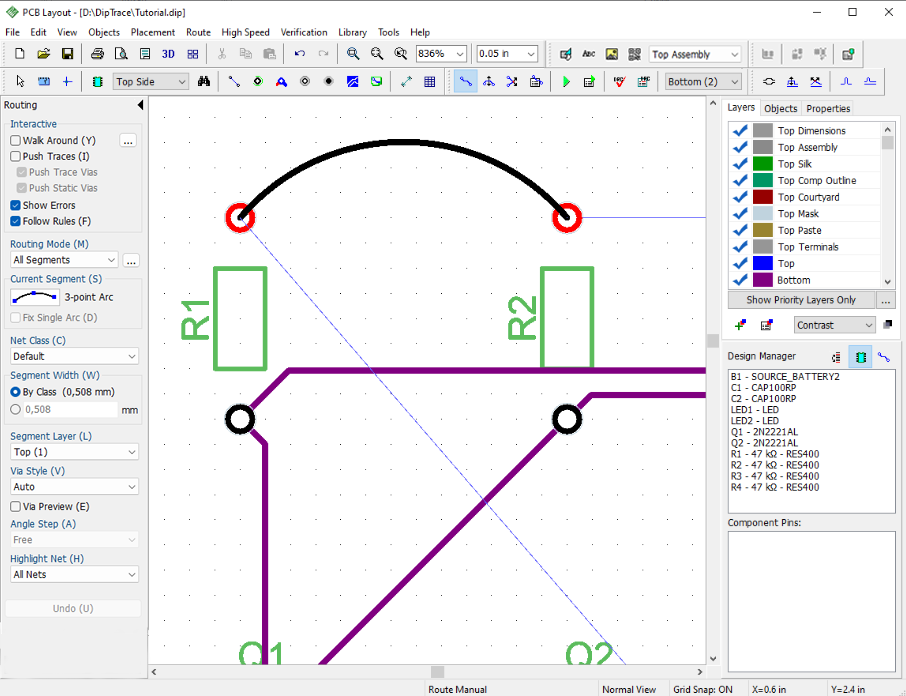Insert a picture on the board

click(611, 54)
